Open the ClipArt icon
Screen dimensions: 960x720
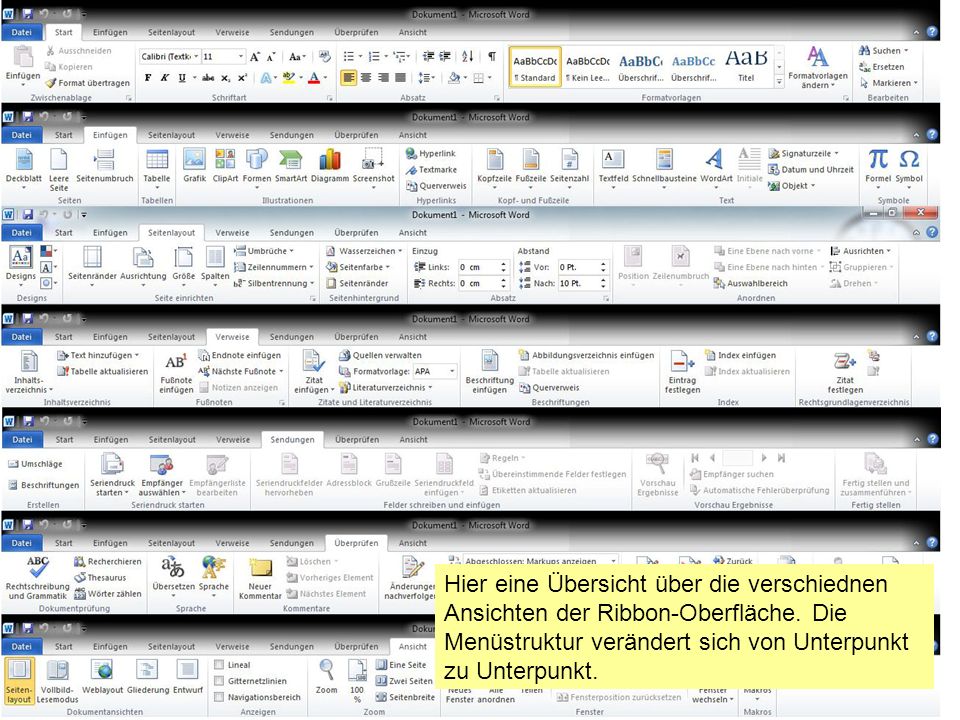click(225, 160)
